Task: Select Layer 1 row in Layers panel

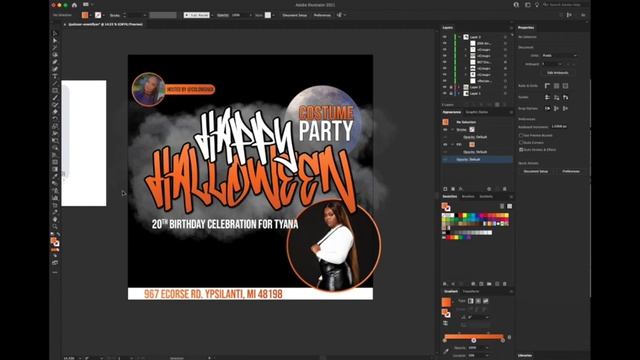Action: pos(476,93)
